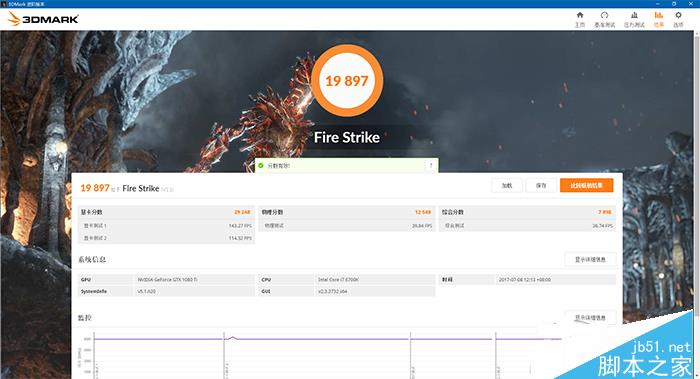Click the save (保存) button
700x379 pixels.
pyautogui.click(x=541, y=185)
